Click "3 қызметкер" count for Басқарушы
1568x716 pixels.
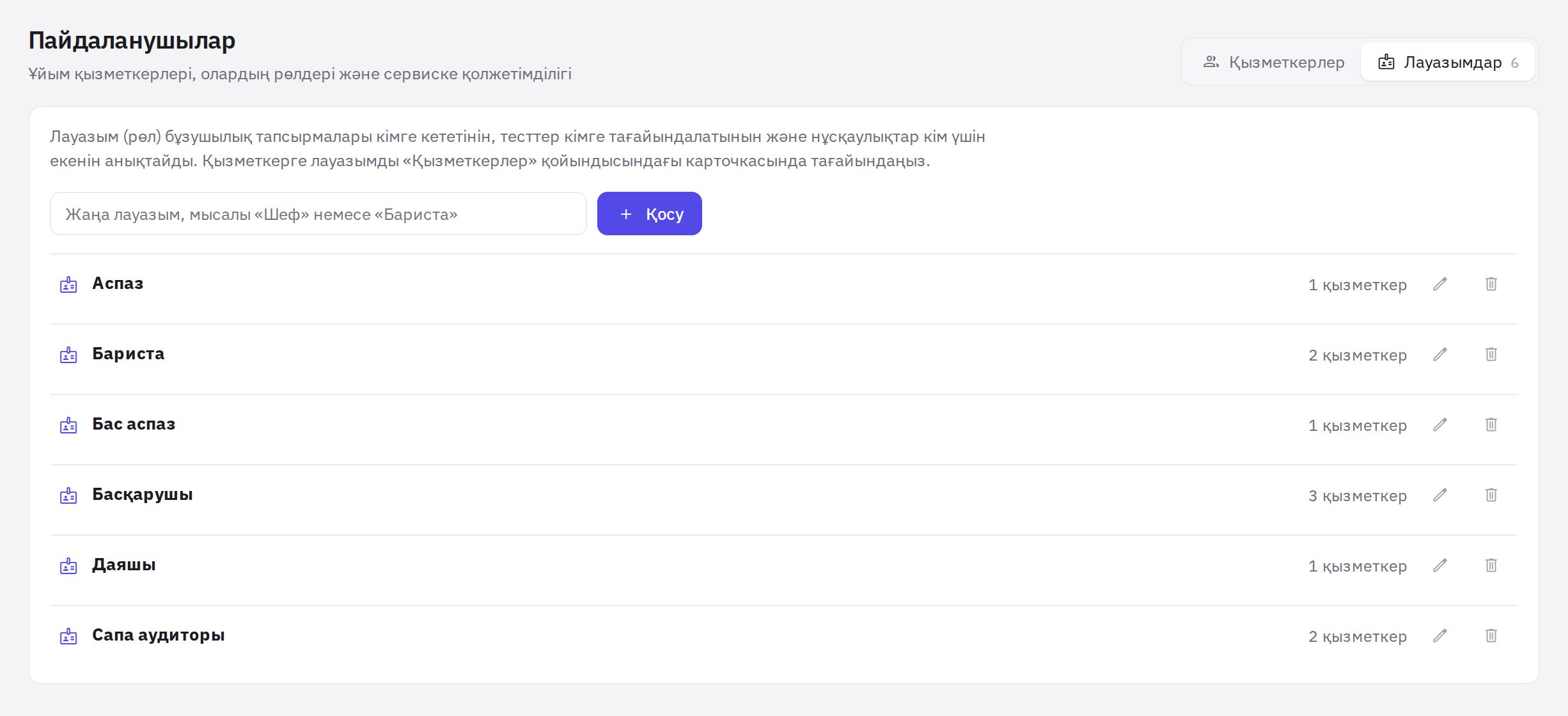(x=1358, y=495)
